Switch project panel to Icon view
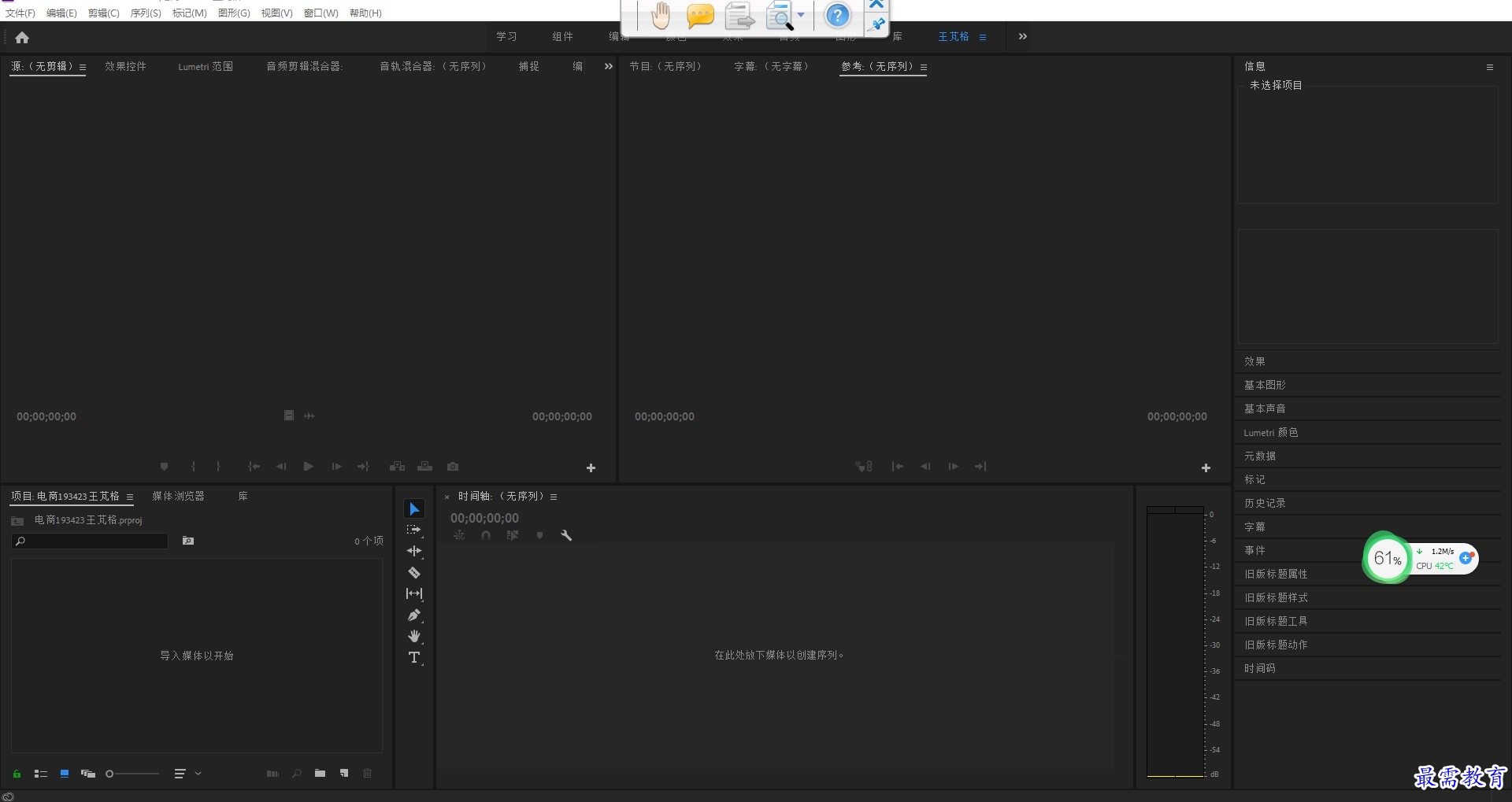The width and height of the screenshot is (1512, 802). pos(65,774)
